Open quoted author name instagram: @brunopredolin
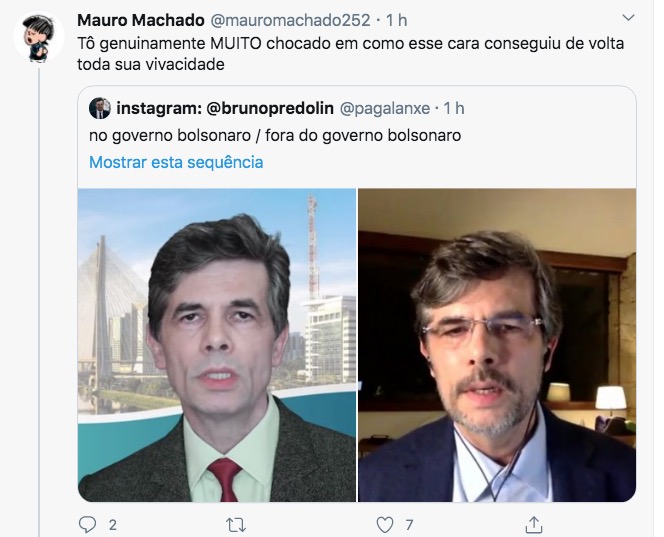 tap(225, 108)
